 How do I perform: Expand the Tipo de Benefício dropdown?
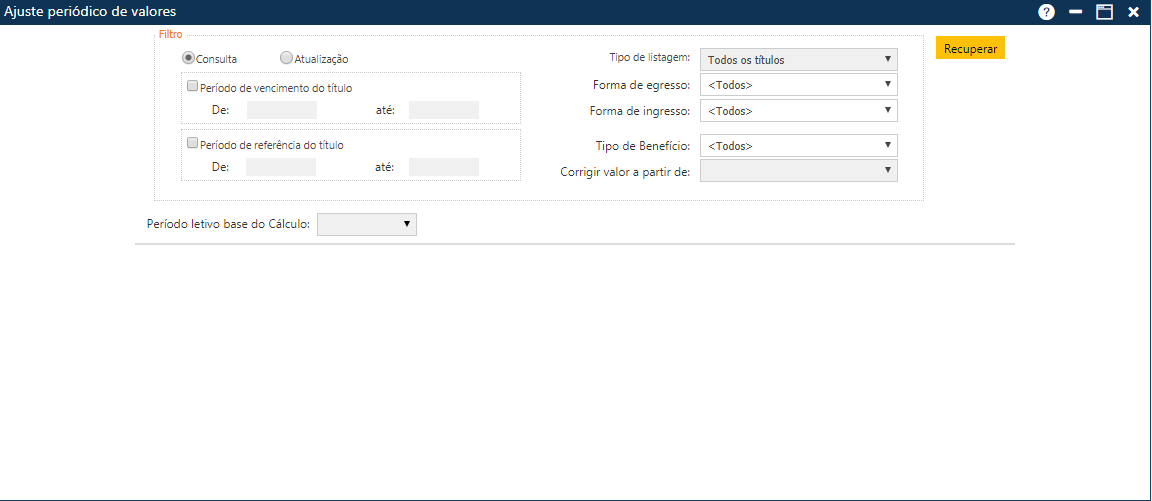[798, 146]
